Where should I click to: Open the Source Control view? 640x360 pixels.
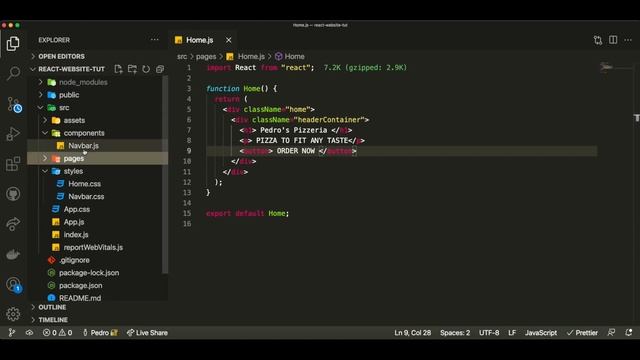(x=13, y=104)
